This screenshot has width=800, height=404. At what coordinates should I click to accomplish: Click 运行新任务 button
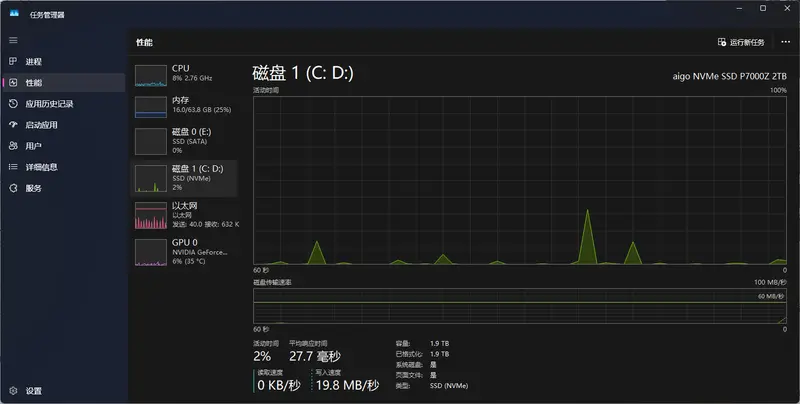click(741, 42)
